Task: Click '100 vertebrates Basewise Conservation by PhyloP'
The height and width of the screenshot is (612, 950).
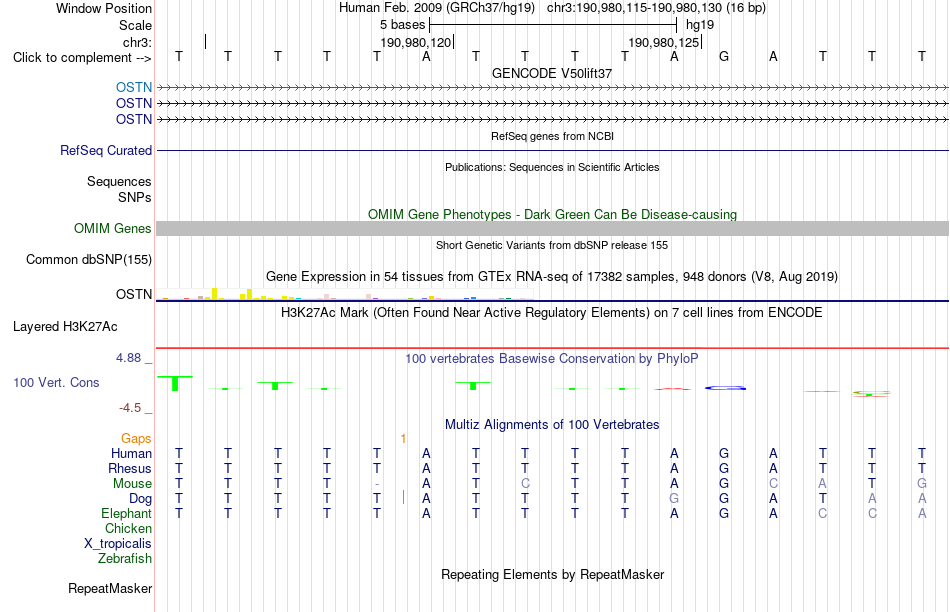Action: [552, 359]
